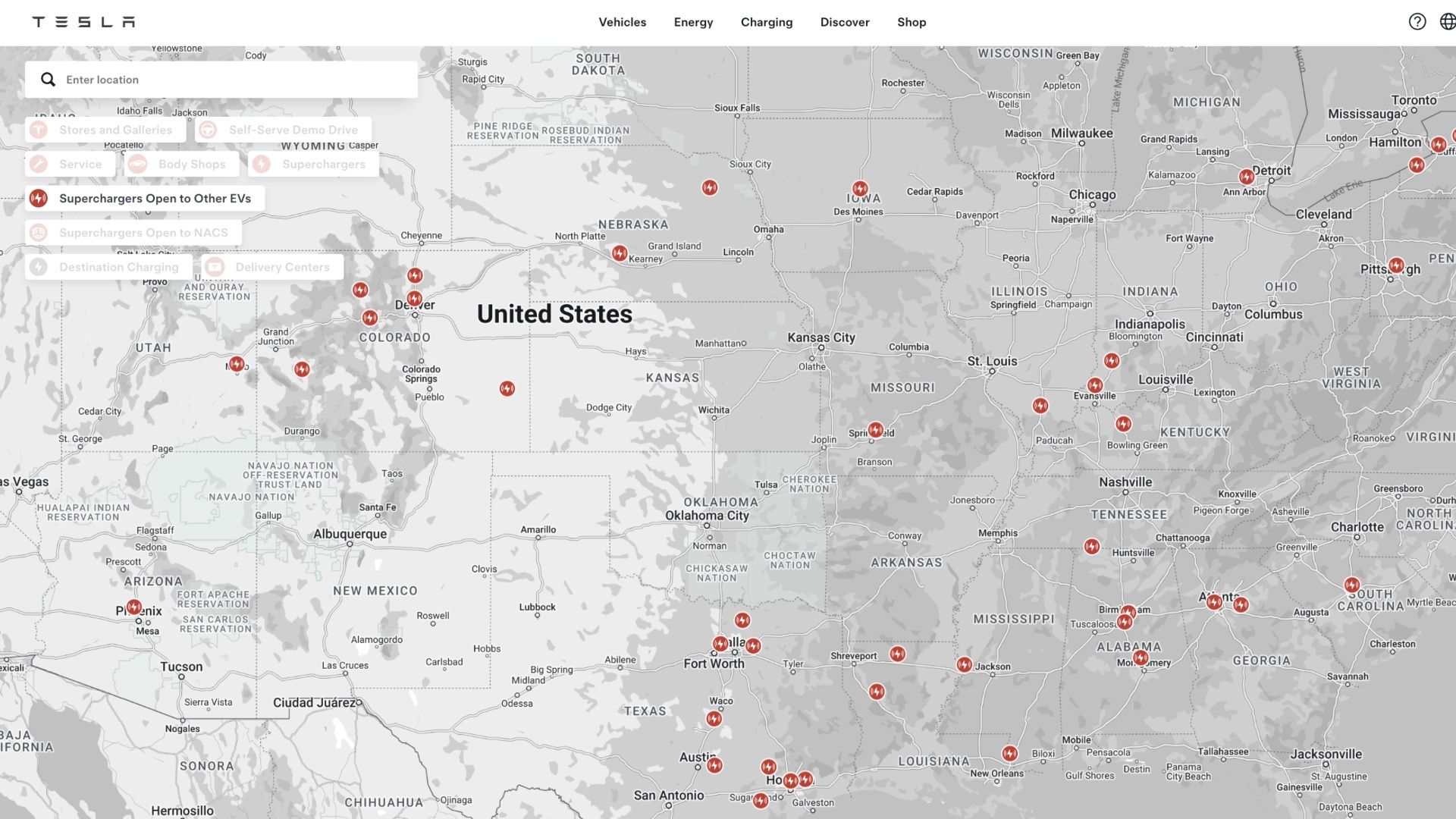Click the Supercharger marker near Jackson, Mississippi
This screenshot has width=1456, height=819.
click(x=964, y=664)
